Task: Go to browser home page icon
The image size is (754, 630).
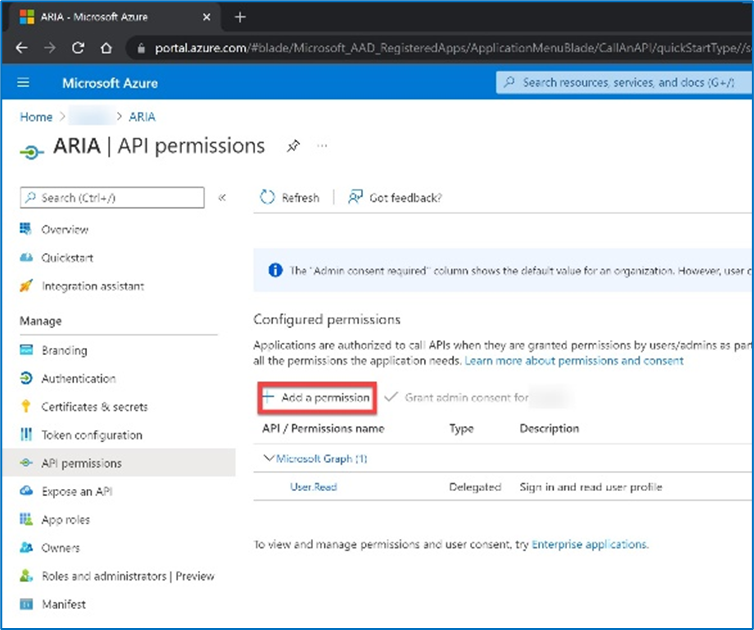Action: coord(106,48)
